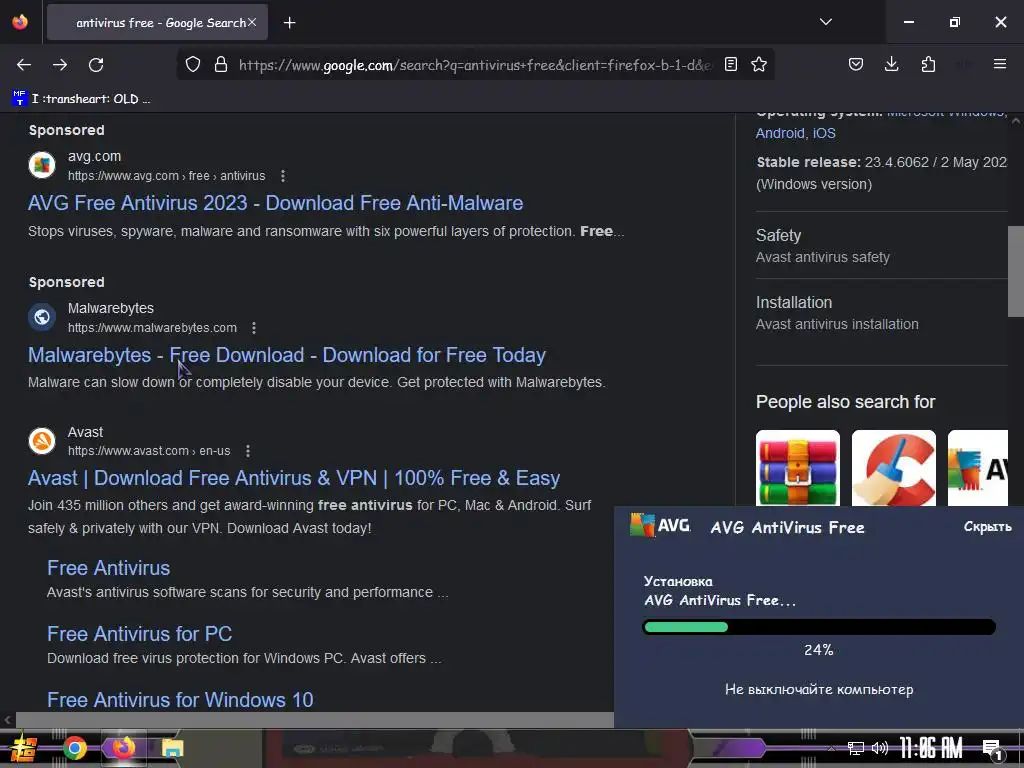The image size is (1024, 768).
Task: Open more options for Avast result
Action: pyautogui.click(x=248, y=451)
